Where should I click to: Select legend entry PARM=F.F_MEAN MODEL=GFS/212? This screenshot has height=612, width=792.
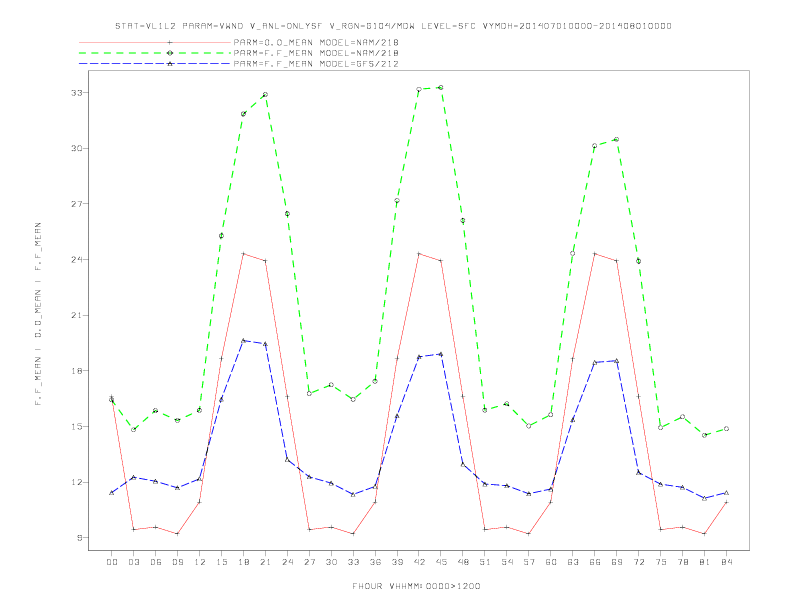pyautogui.click(x=316, y=64)
